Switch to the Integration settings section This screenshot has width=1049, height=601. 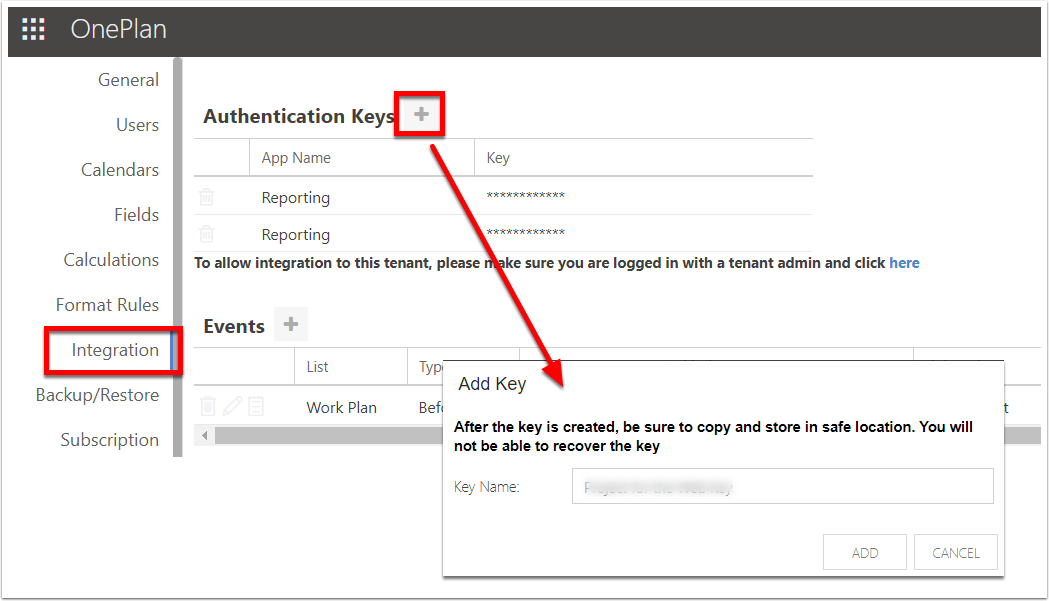tap(113, 350)
